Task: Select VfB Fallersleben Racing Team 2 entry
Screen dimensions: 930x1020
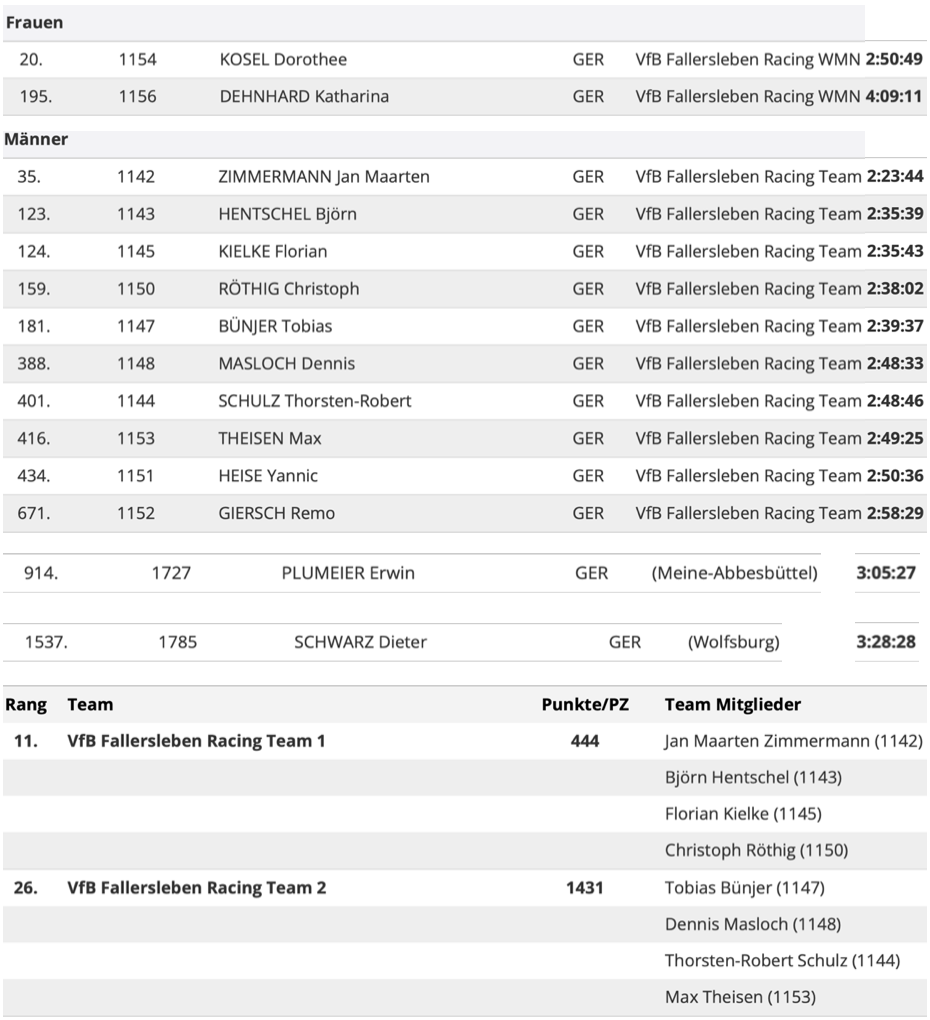Action: pyautogui.click(x=196, y=887)
